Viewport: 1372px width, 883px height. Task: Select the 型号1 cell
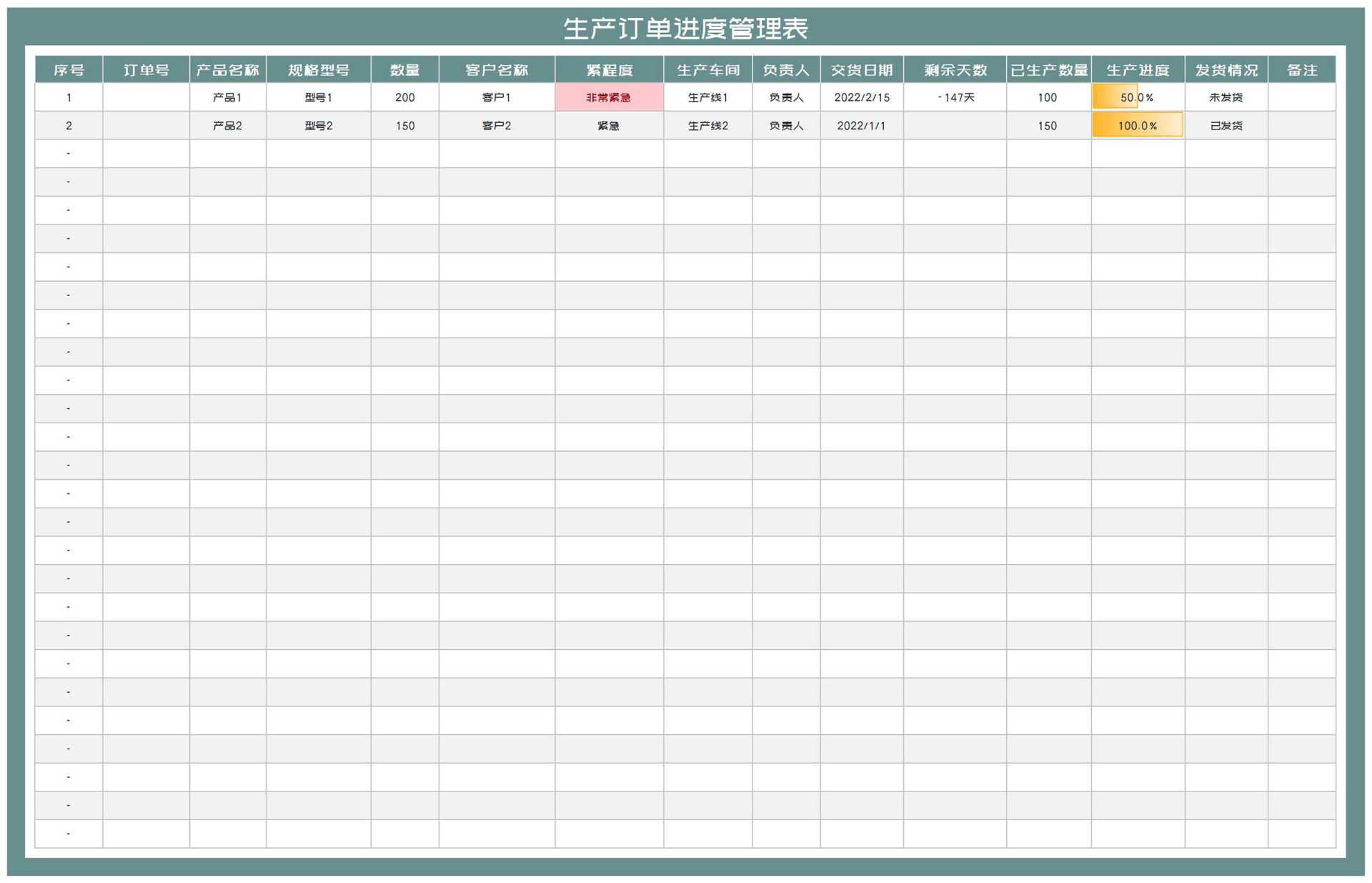point(319,97)
